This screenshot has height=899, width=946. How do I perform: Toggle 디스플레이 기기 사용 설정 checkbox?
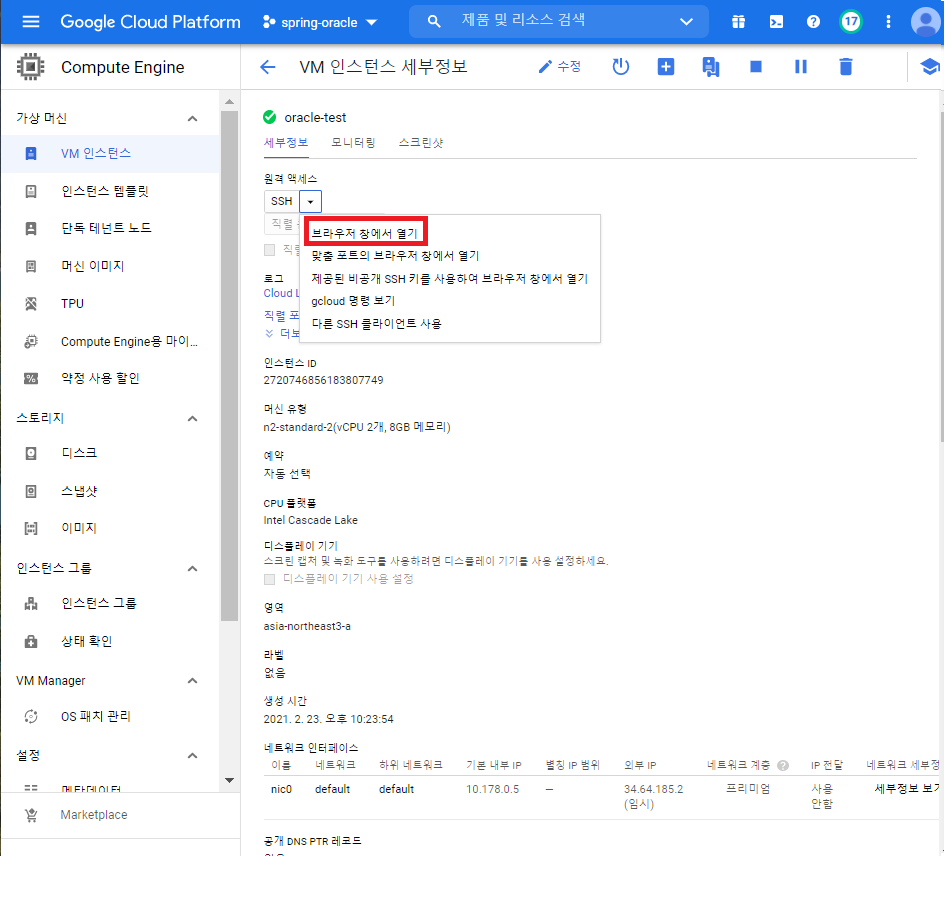[x=270, y=579]
